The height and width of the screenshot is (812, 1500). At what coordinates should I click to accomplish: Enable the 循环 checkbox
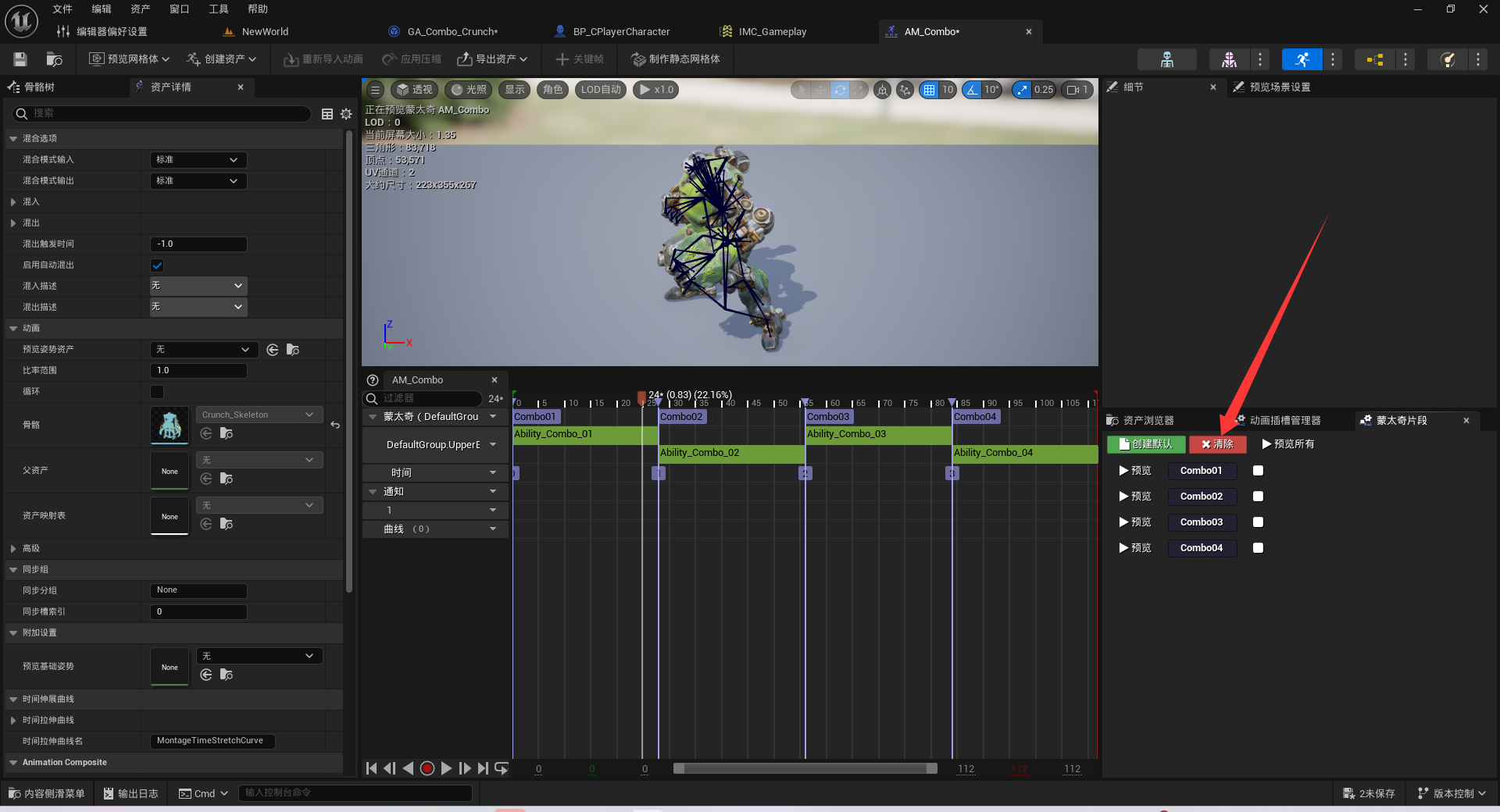pyautogui.click(x=157, y=391)
